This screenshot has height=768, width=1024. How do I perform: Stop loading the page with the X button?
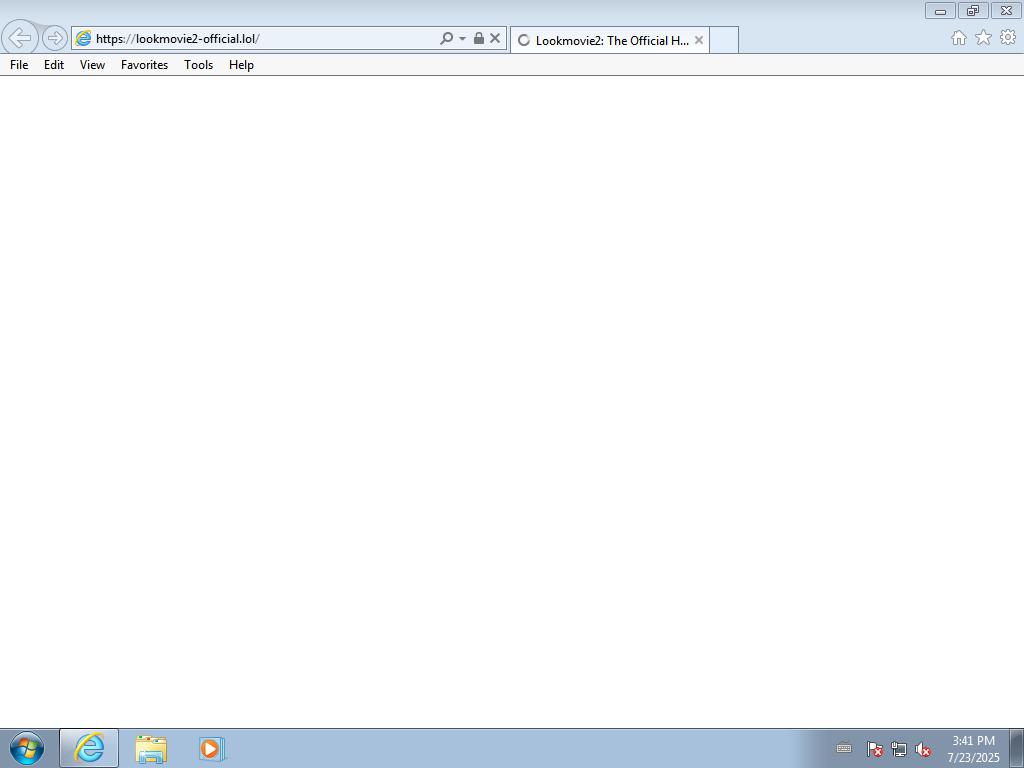(495, 38)
